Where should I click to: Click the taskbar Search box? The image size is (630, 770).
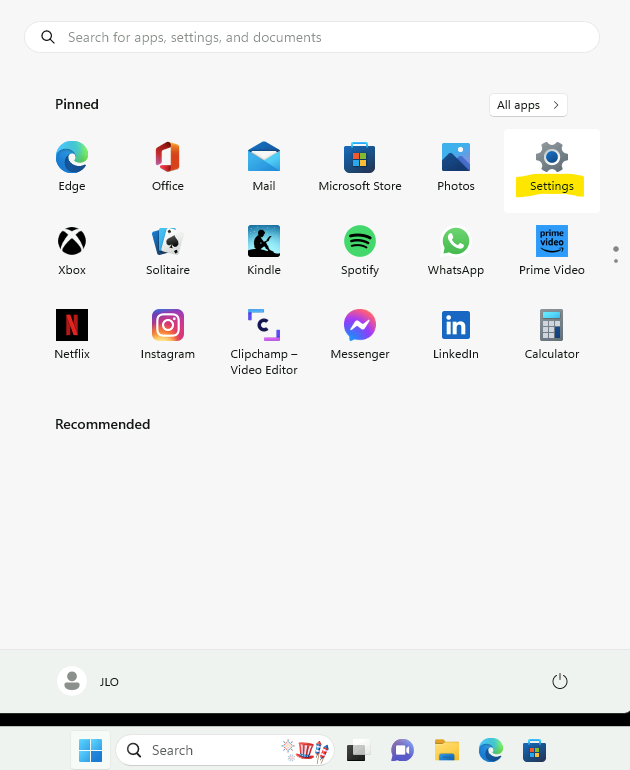(225, 750)
